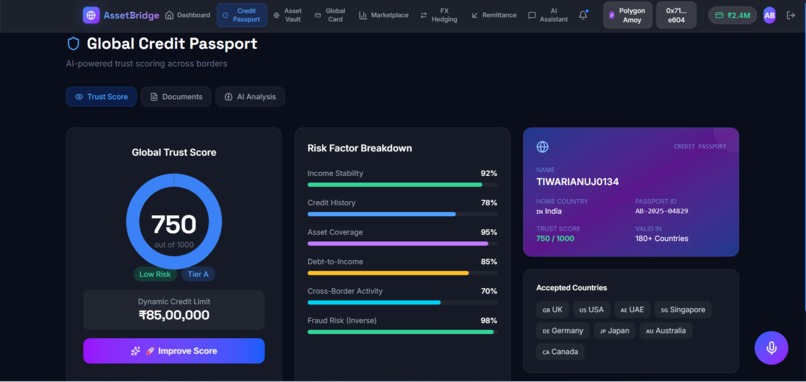The width and height of the screenshot is (806, 382).
Task: Click the logout arrow icon
Action: pos(791,15)
